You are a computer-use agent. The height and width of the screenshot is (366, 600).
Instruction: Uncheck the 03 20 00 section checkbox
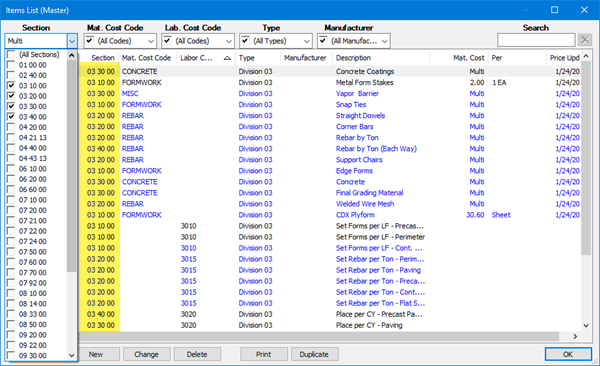tap(11, 96)
